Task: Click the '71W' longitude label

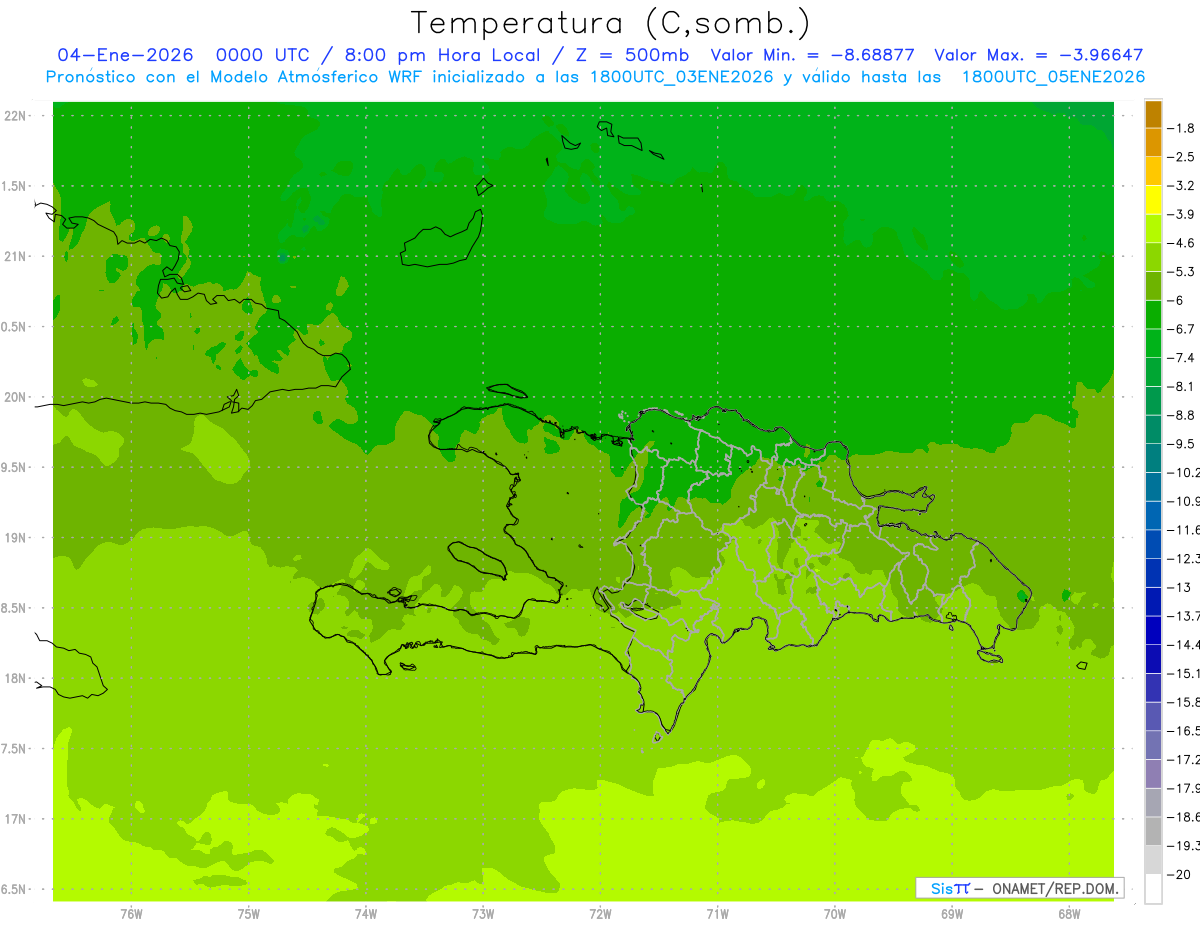Action: 717,913
